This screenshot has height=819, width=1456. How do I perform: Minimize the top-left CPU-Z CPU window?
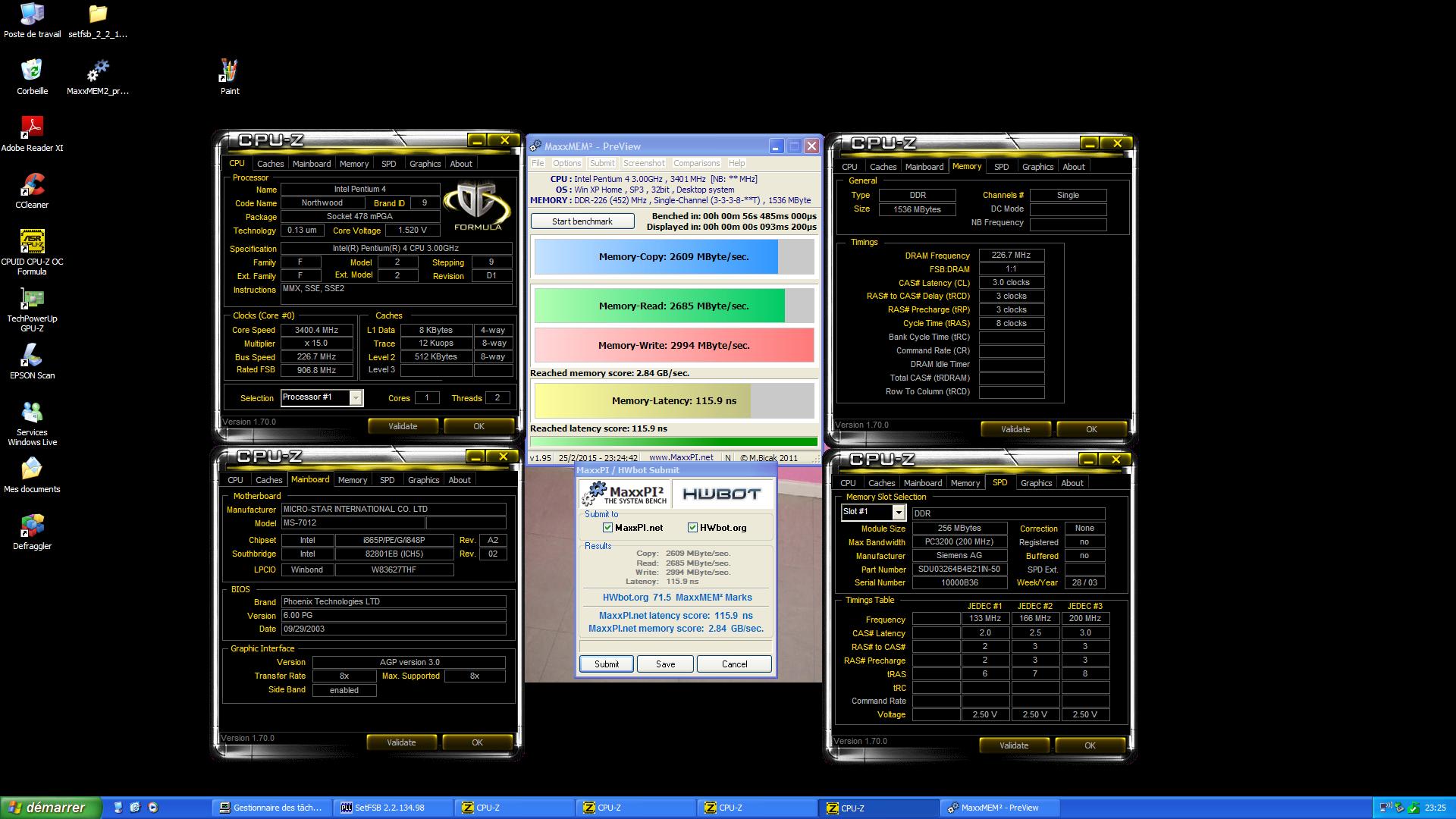(476, 140)
